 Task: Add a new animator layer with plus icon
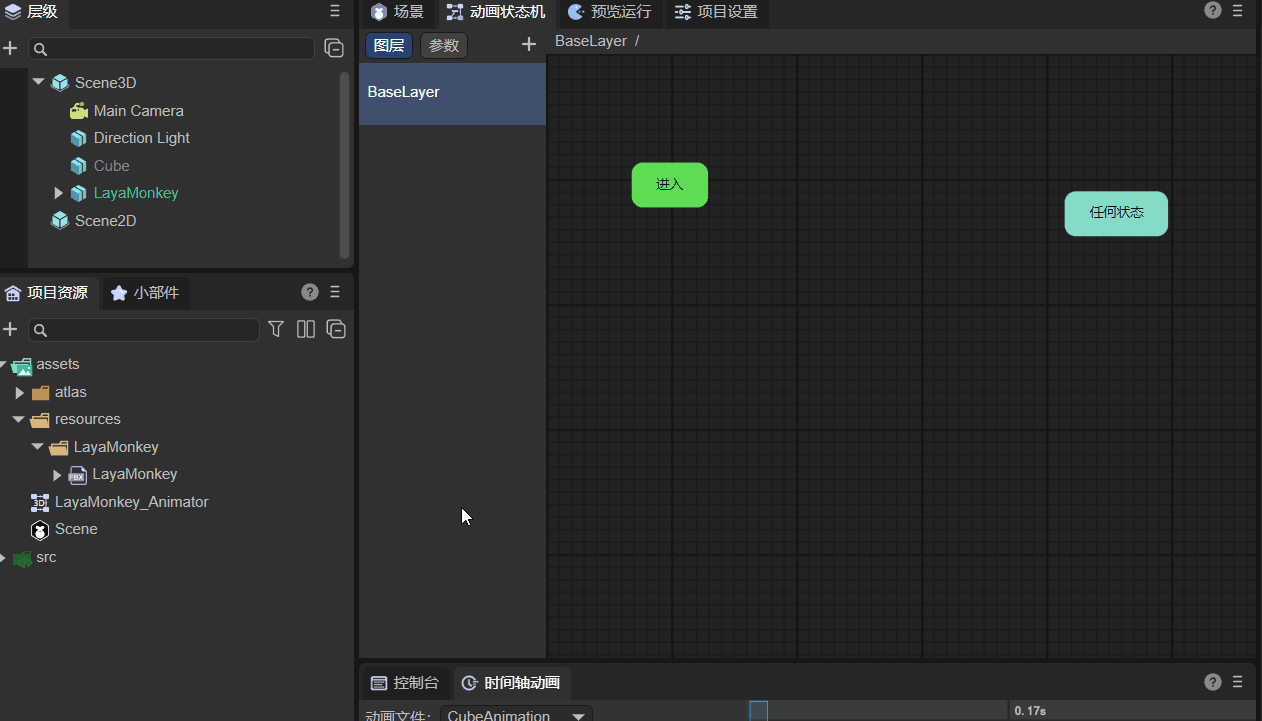pyautogui.click(x=529, y=44)
